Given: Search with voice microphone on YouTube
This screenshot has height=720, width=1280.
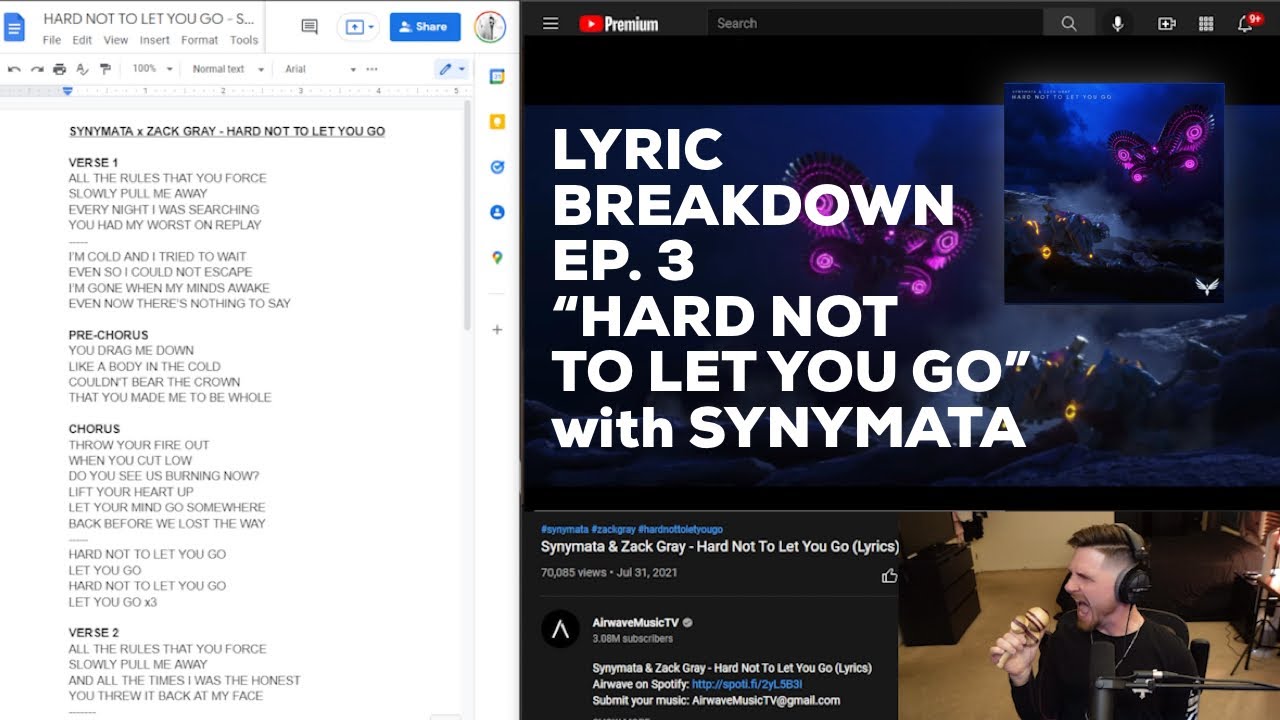Looking at the screenshot, I should 1118,23.
